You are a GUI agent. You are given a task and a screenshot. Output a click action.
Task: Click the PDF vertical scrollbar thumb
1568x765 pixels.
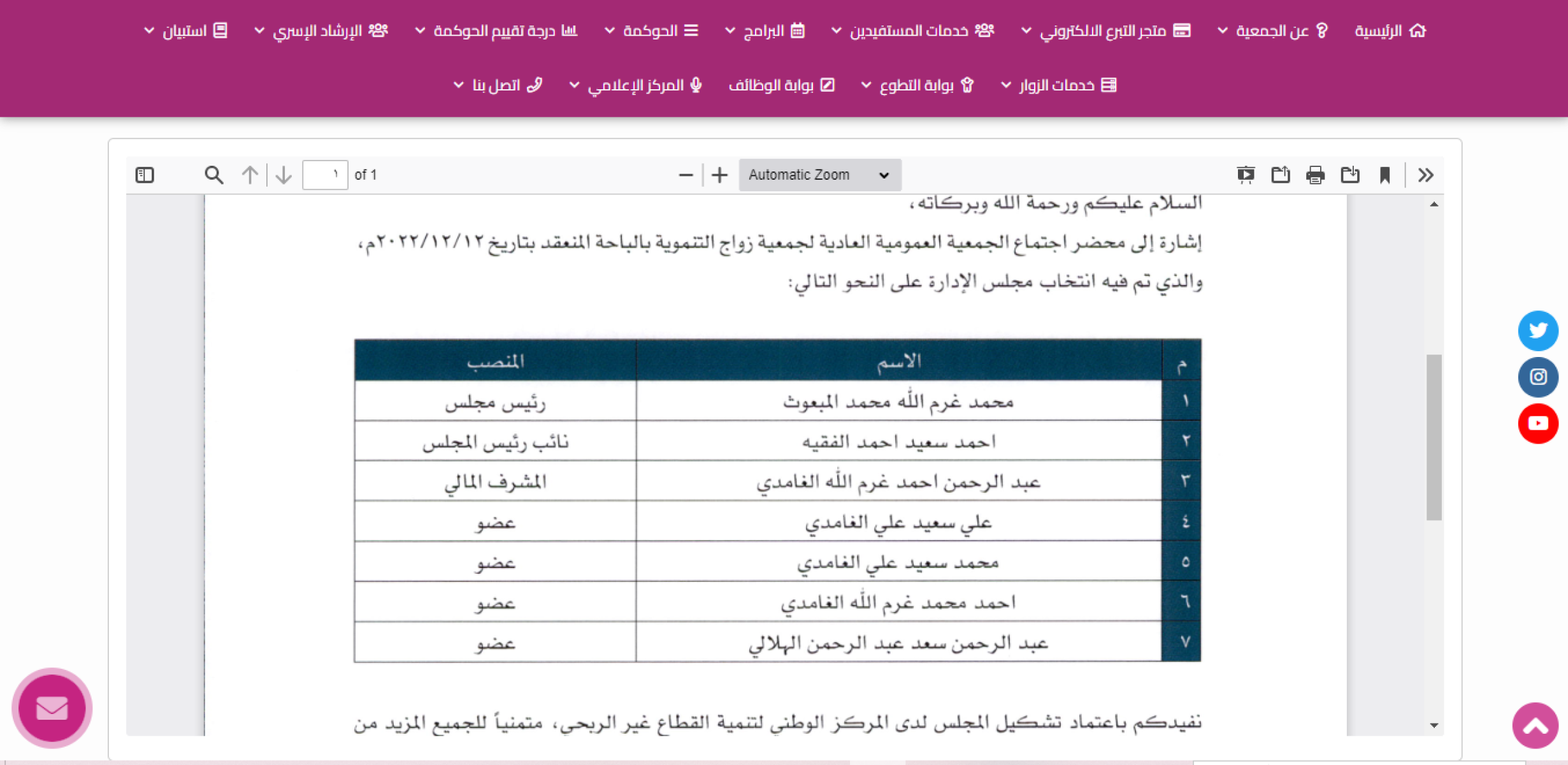[x=1434, y=437]
